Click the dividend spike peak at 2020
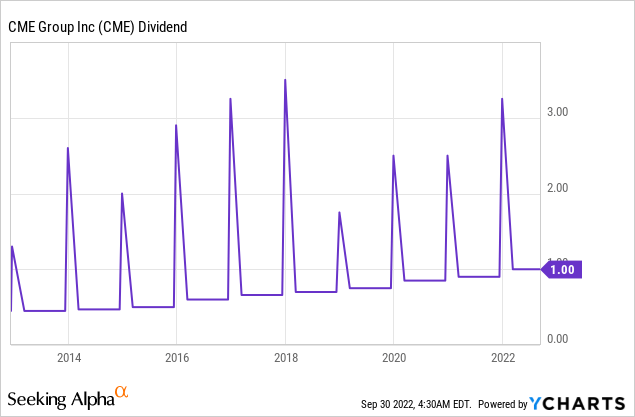 click(x=393, y=155)
